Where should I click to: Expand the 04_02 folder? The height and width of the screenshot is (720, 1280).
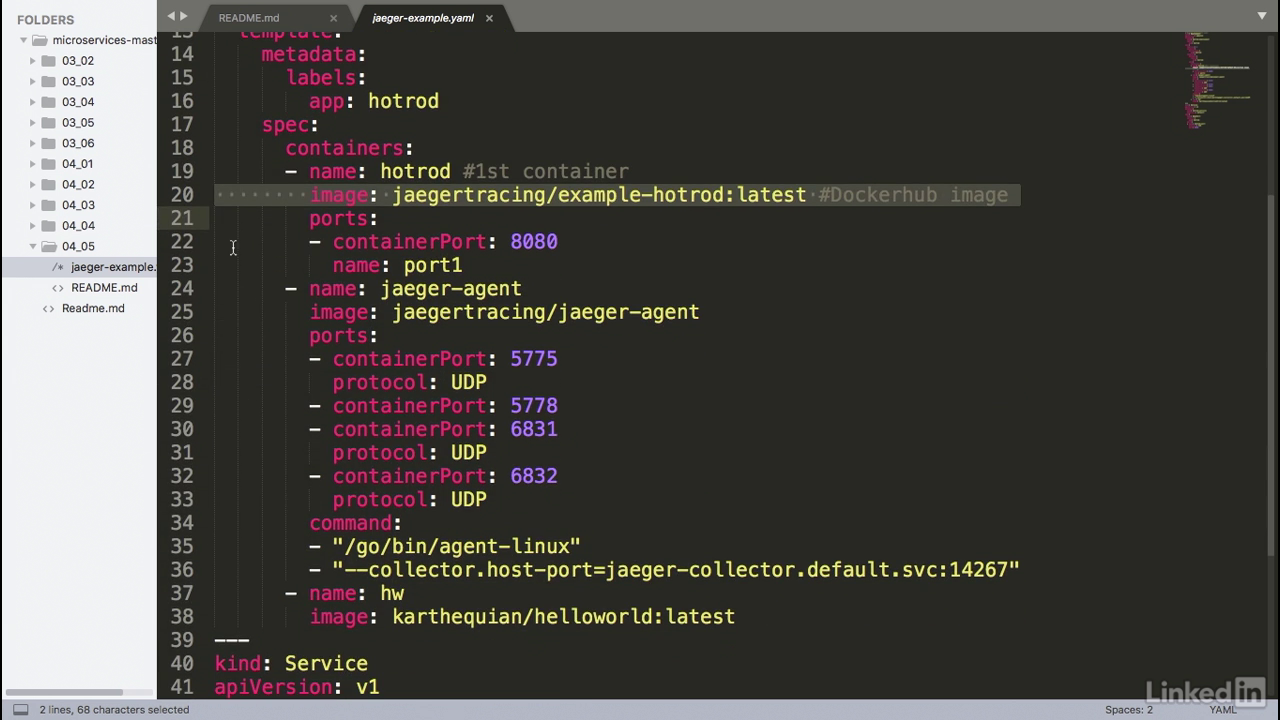(x=32, y=184)
